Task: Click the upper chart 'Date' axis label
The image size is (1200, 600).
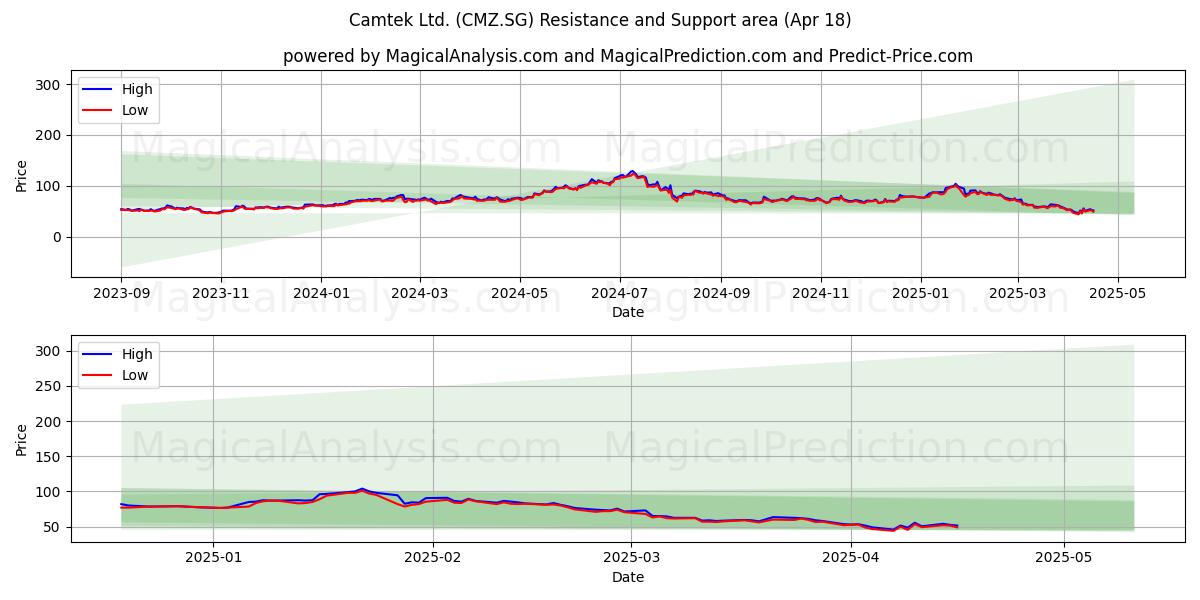Action: coord(628,312)
